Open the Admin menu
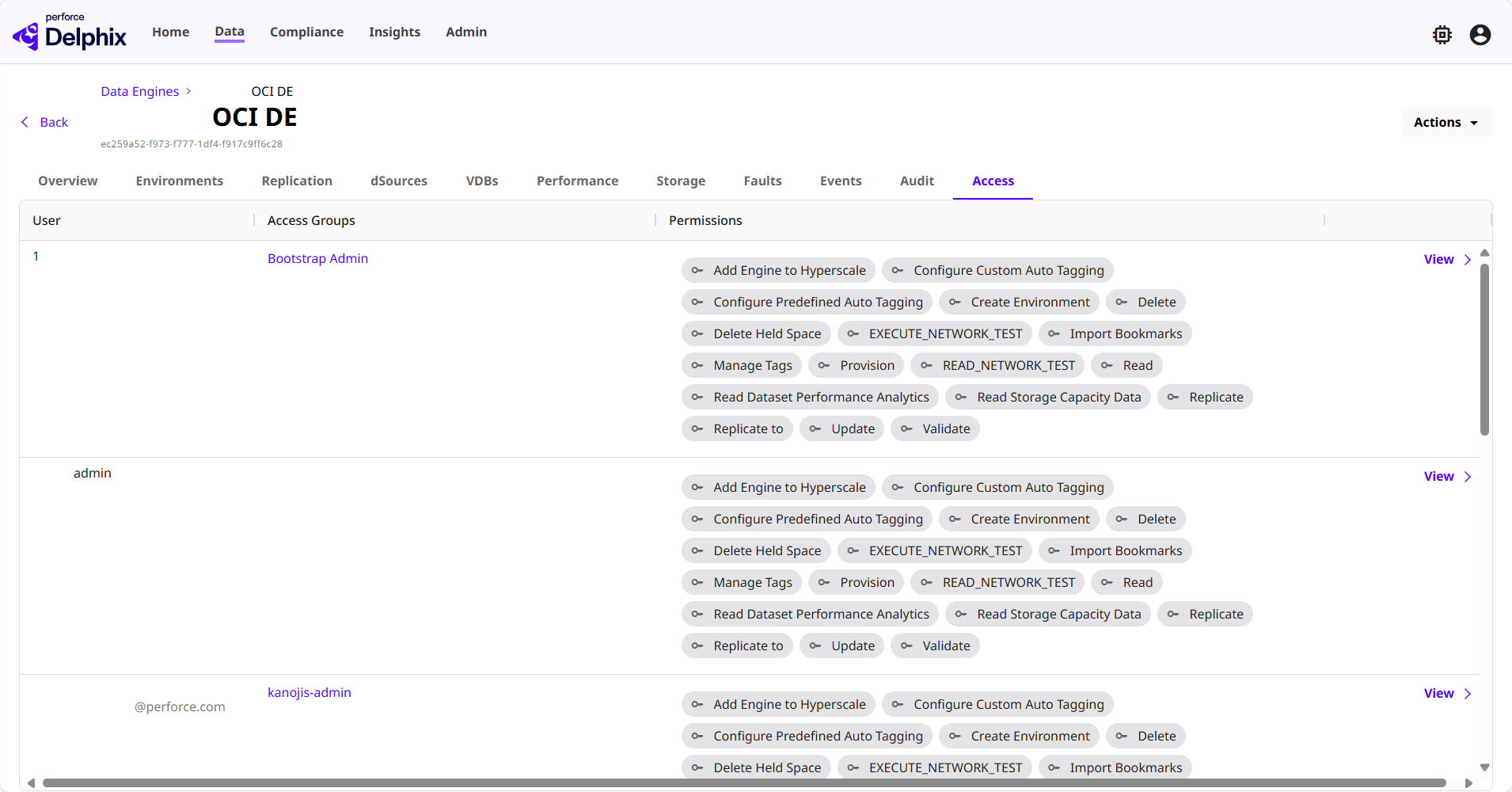The height and width of the screenshot is (792, 1512). tap(466, 32)
